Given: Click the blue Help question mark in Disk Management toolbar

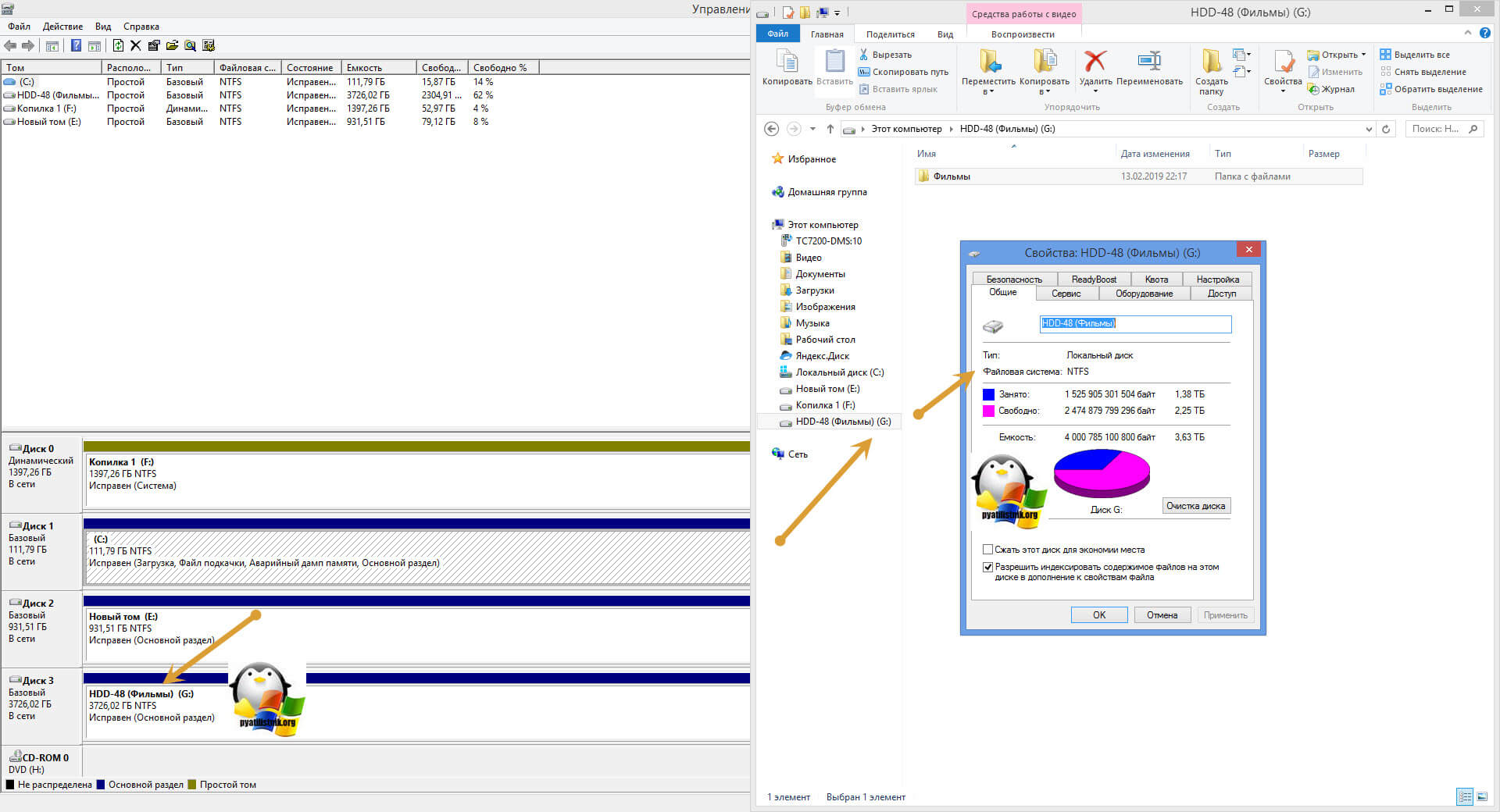Looking at the screenshot, I should pos(76,45).
